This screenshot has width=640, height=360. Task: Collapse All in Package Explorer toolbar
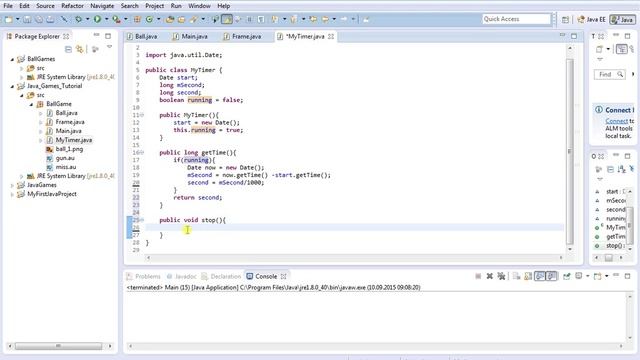(x=68, y=49)
